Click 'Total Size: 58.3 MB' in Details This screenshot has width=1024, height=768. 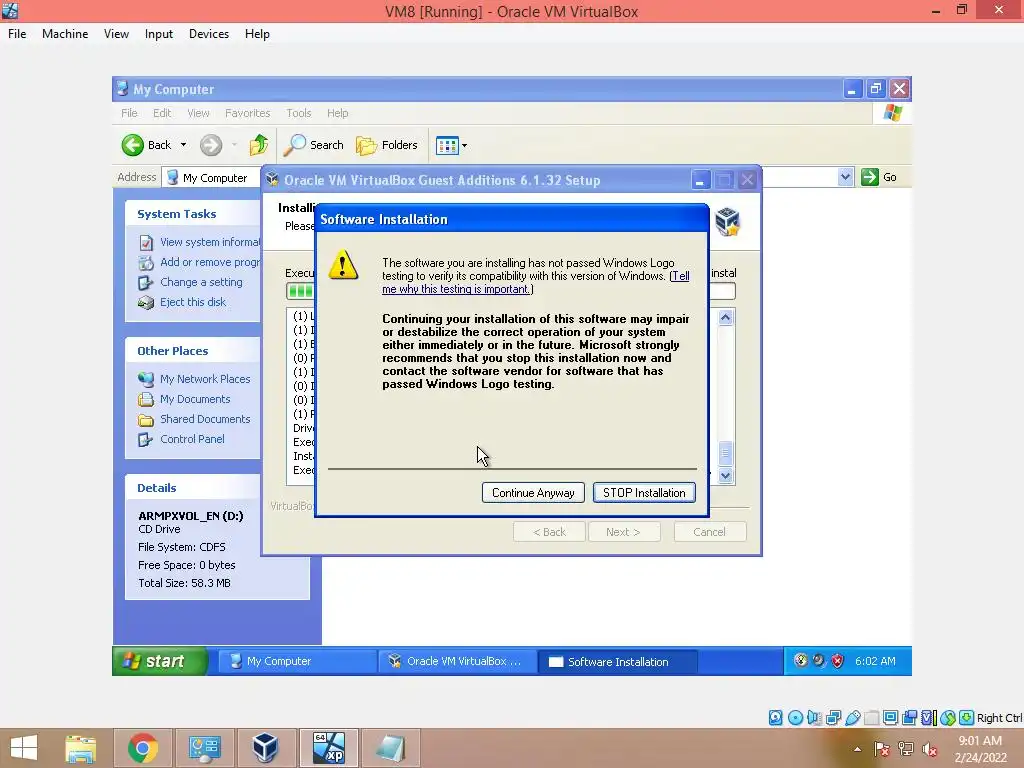184,583
